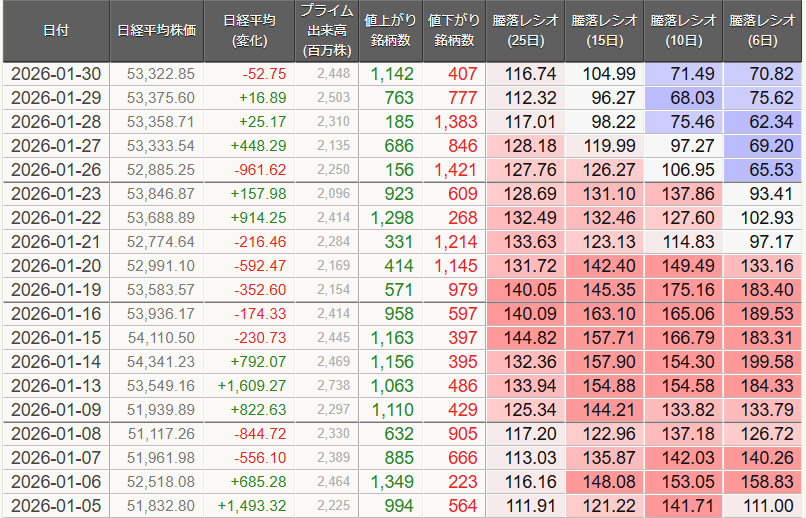Click the 日付 column header
Screen dimensions: 806x518
56,31
